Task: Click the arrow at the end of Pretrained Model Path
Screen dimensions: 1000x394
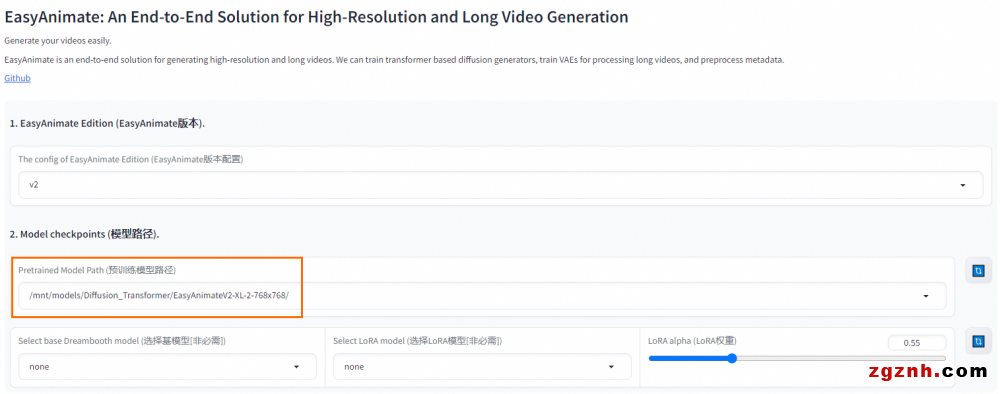Action: point(926,296)
